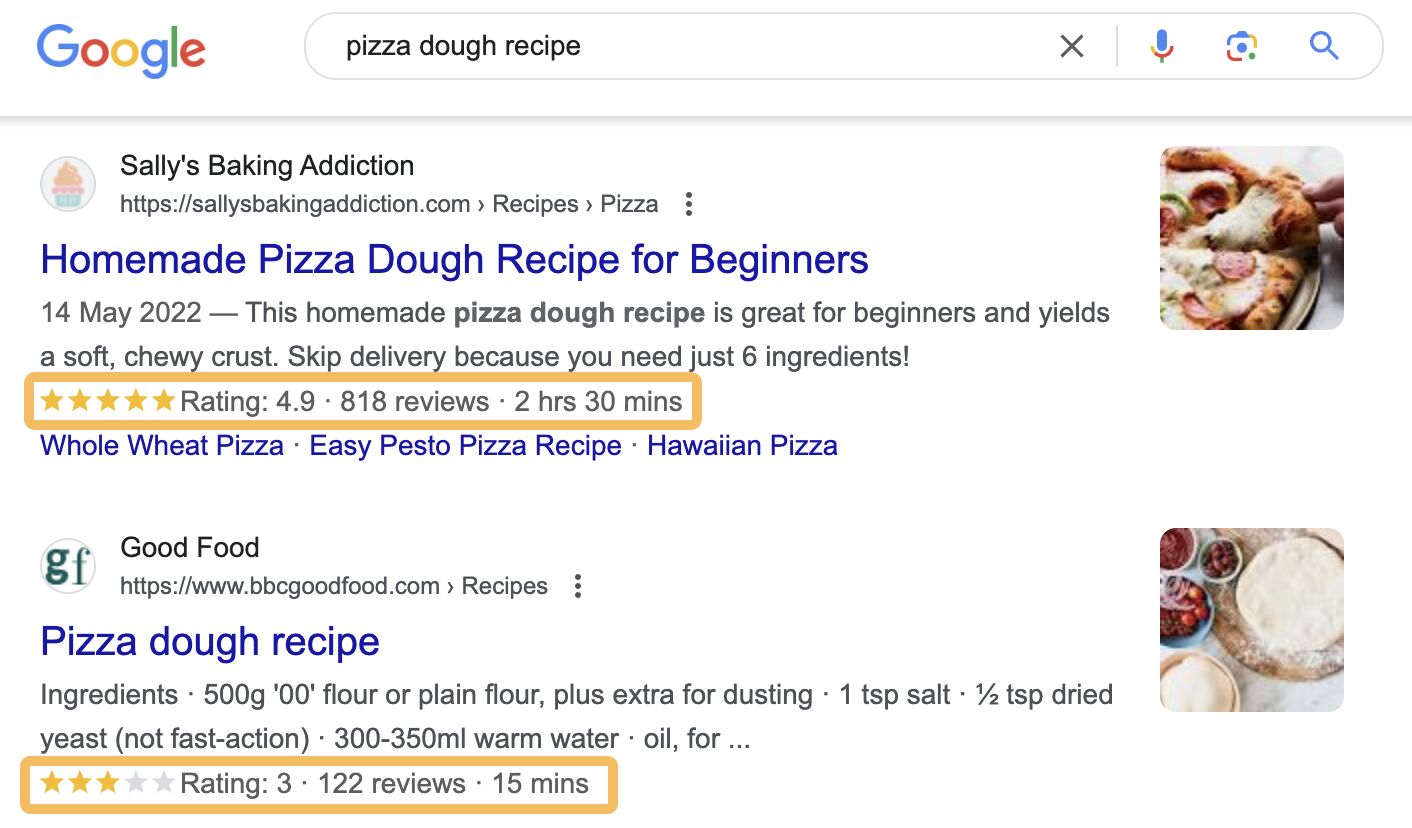Open the three-dot menu for Good Food result
The width and height of the screenshot is (1412, 828).
click(578, 586)
